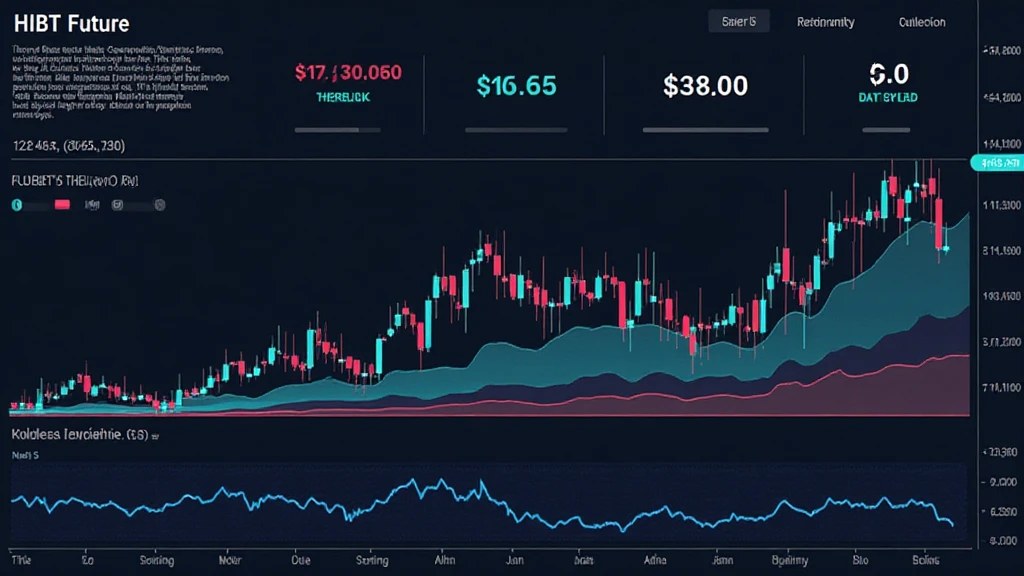
Task: Click the gray square icon in legend row
Action: click(x=118, y=205)
